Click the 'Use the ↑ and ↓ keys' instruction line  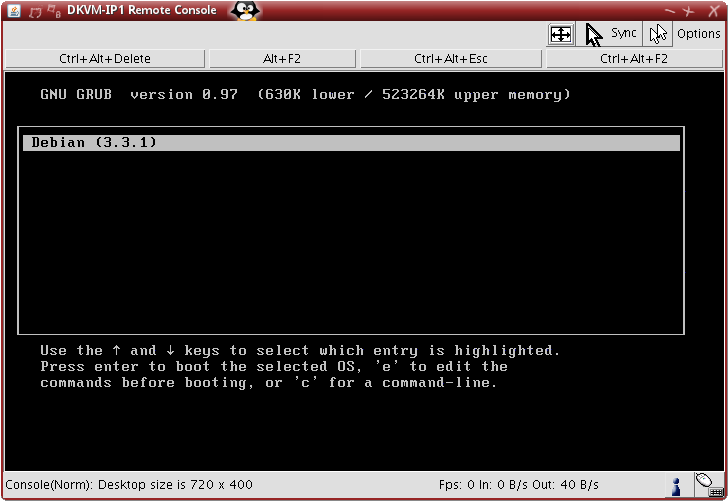[300, 351]
